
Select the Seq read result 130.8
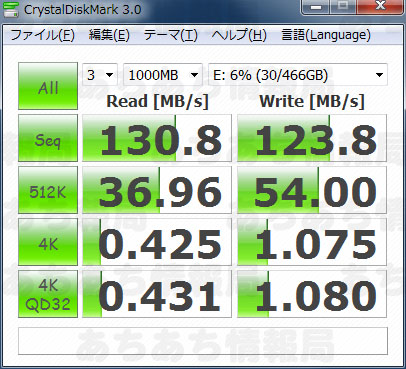(157, 138)
